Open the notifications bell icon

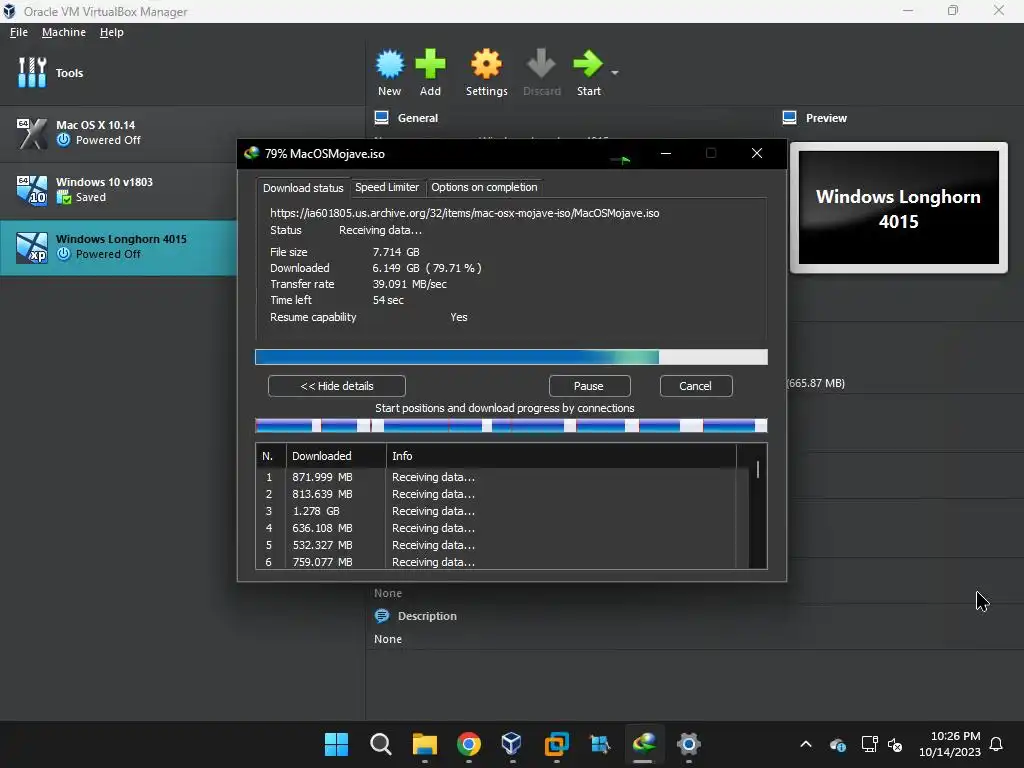(x=997, y=744)
